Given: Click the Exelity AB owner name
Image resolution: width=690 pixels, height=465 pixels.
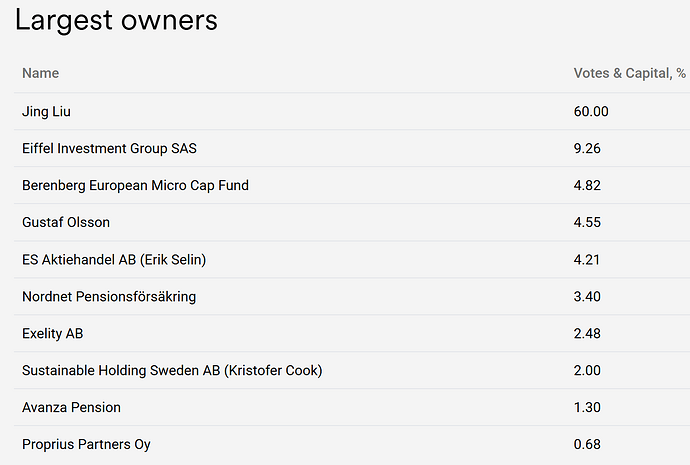Looking at the screenshot, I should [x=53, y=333].
